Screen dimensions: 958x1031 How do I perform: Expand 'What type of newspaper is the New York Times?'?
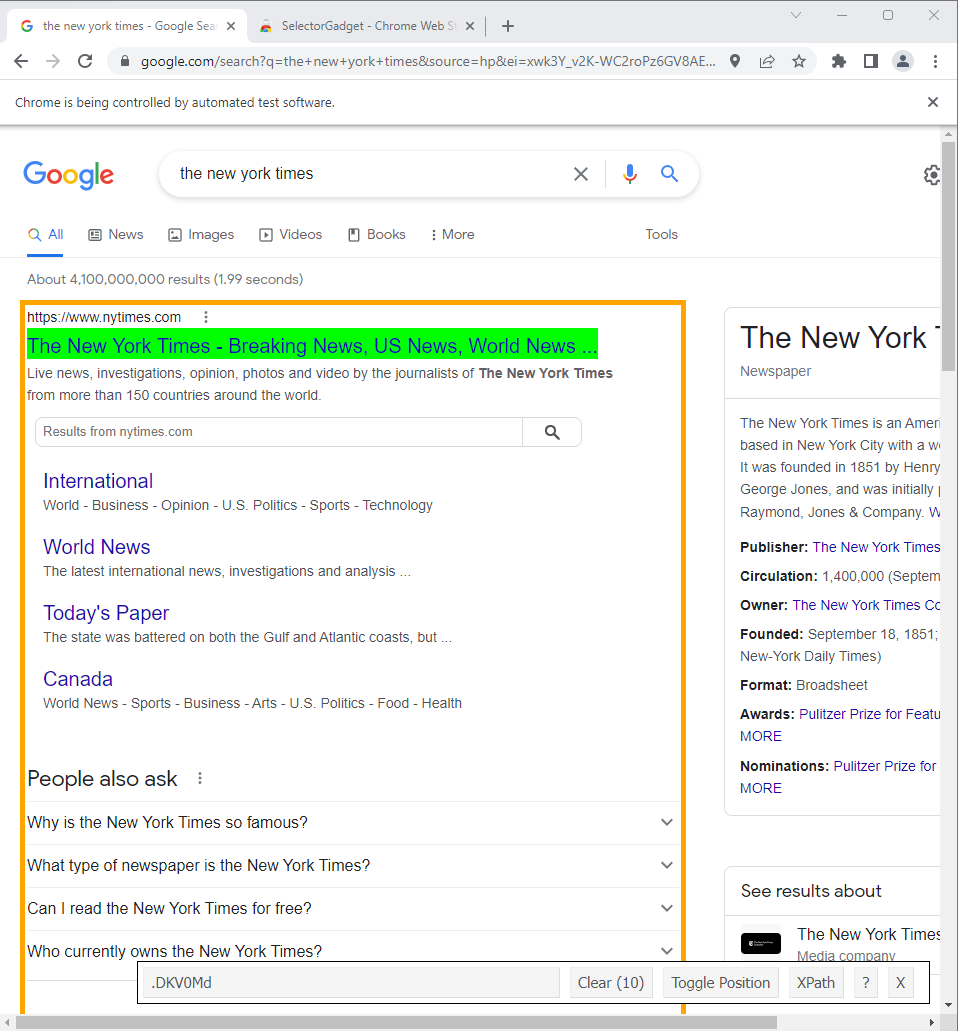352,865
